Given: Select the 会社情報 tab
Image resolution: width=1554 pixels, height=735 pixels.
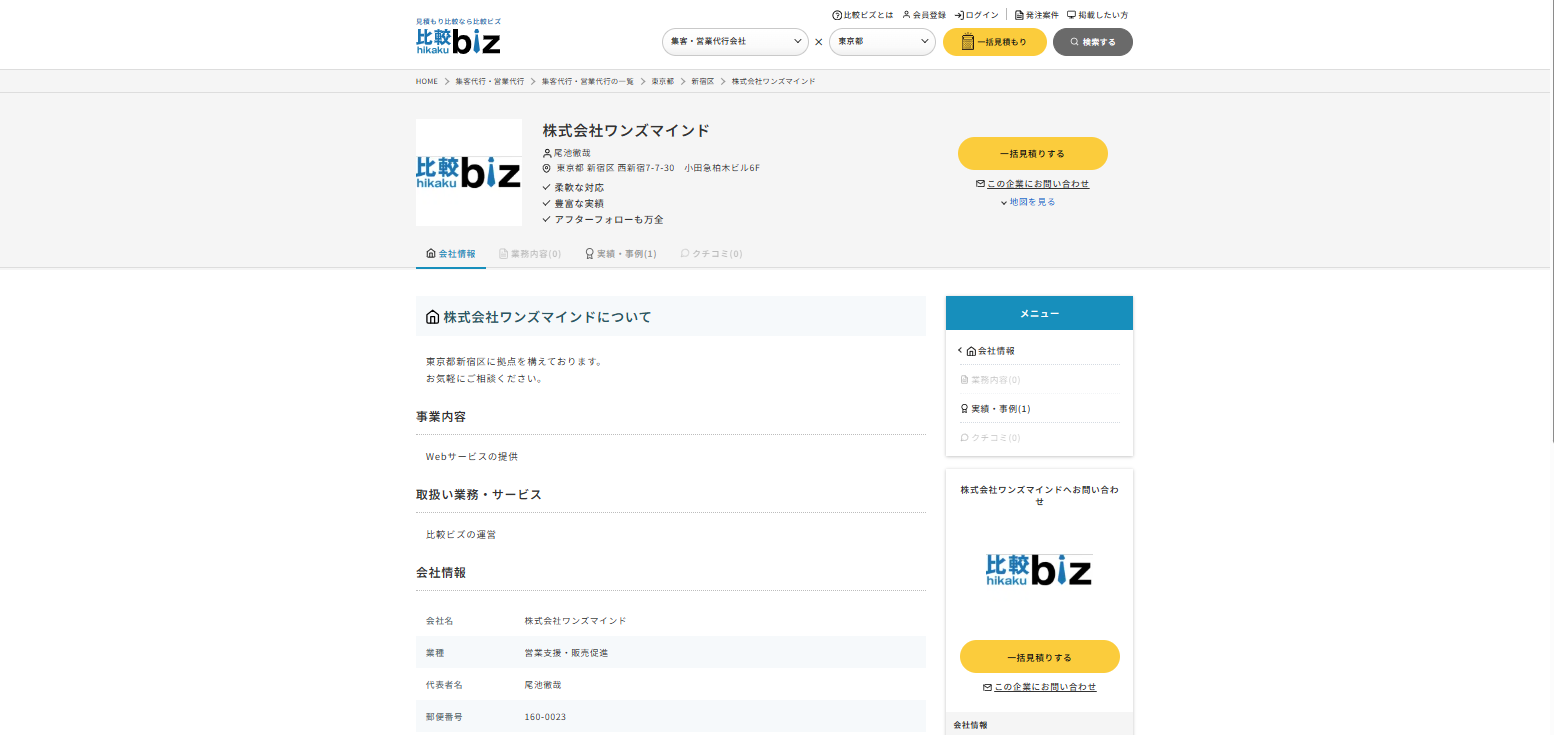Looking at the screenshot, I should [x=451, y=254].
